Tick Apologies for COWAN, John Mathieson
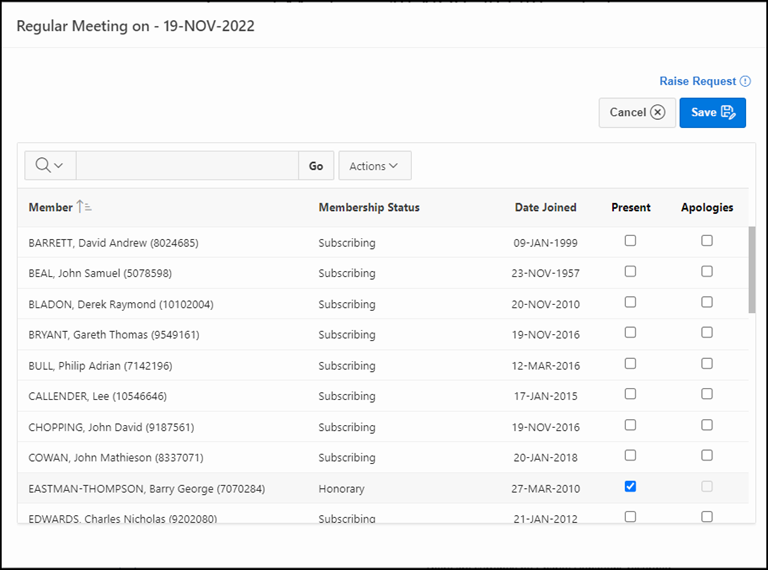This screenshot has width=768, height=570. [707, 456]
